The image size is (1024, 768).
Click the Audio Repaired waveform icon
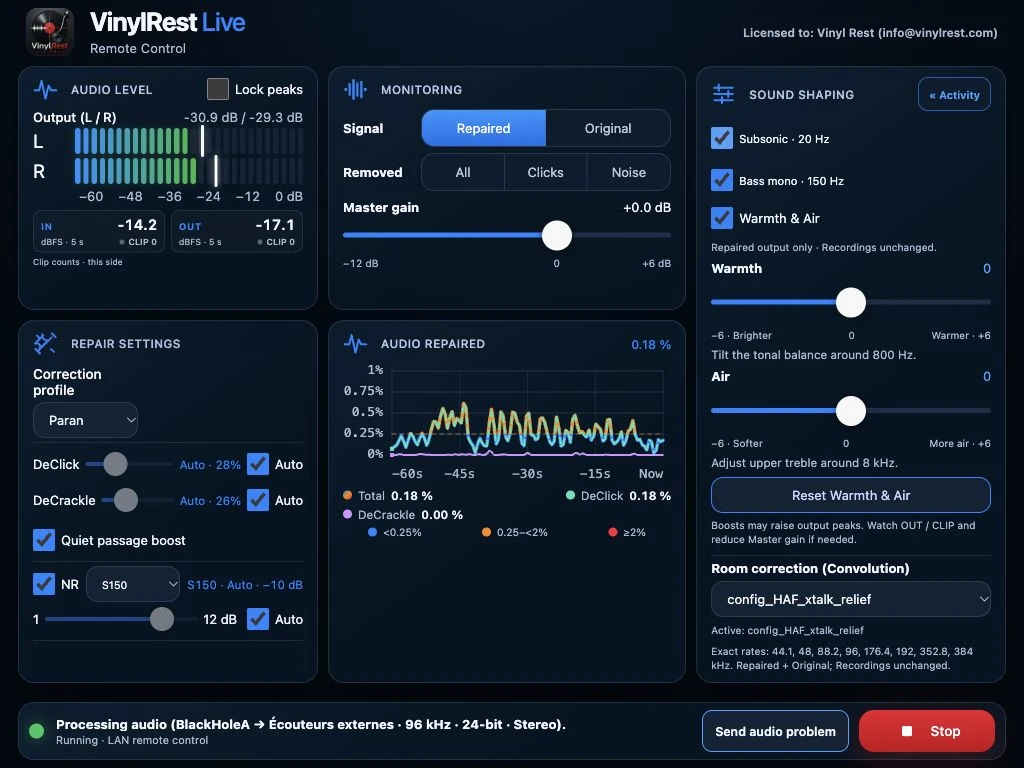point(355,344)
